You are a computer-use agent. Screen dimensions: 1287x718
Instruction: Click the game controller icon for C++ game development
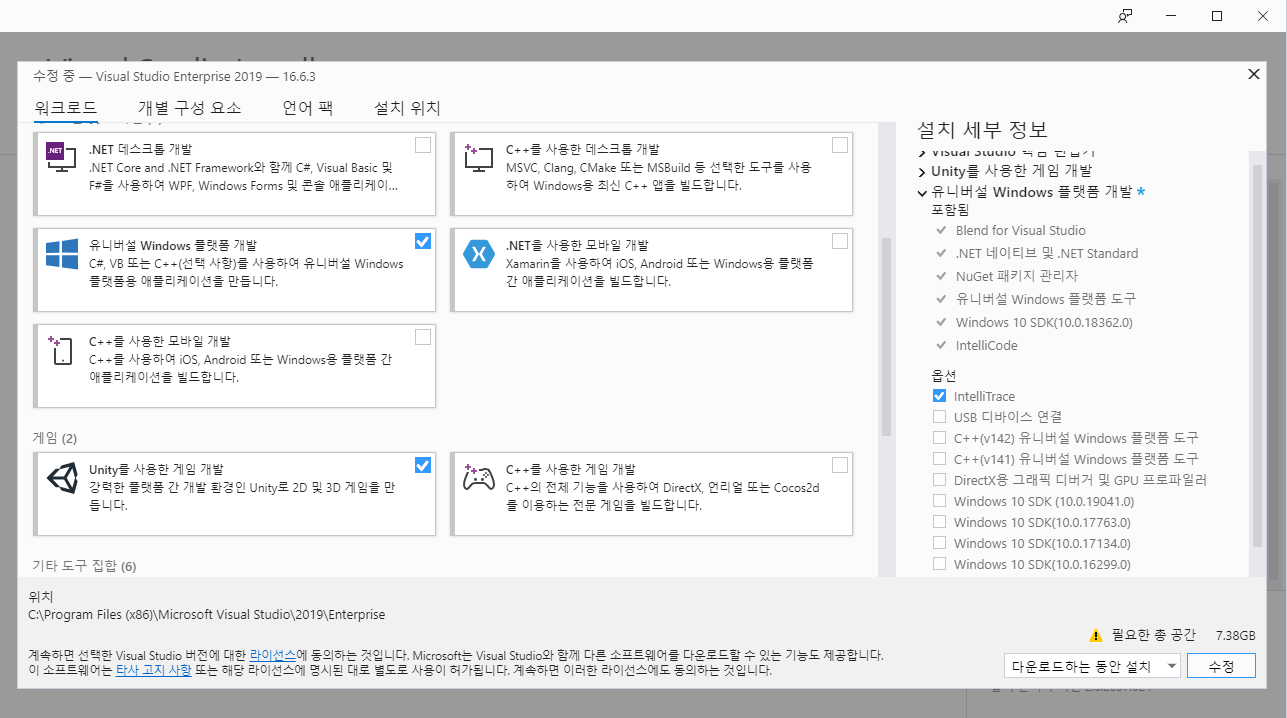click(479, 478)
